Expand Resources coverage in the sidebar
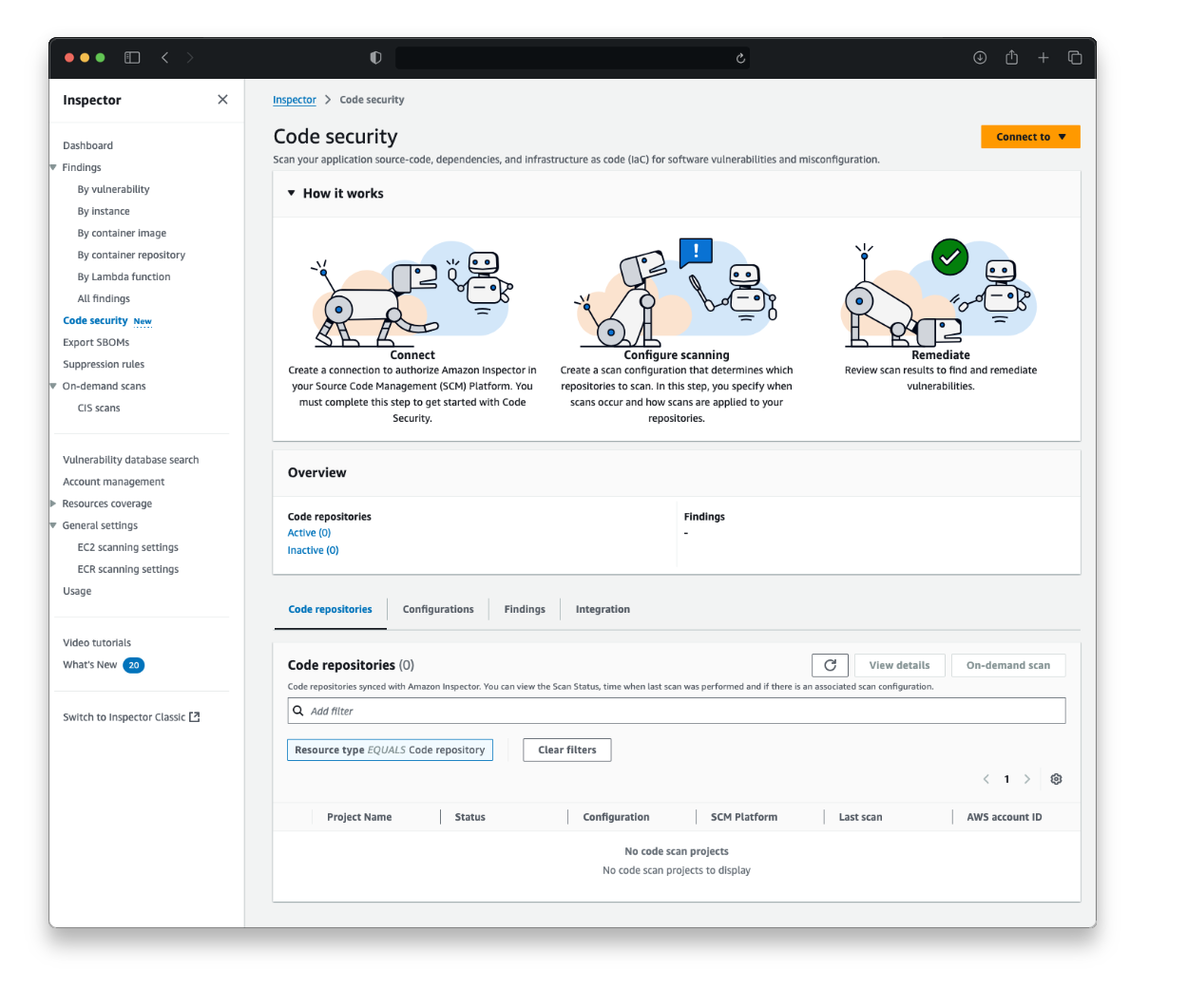 pos(54,504)
